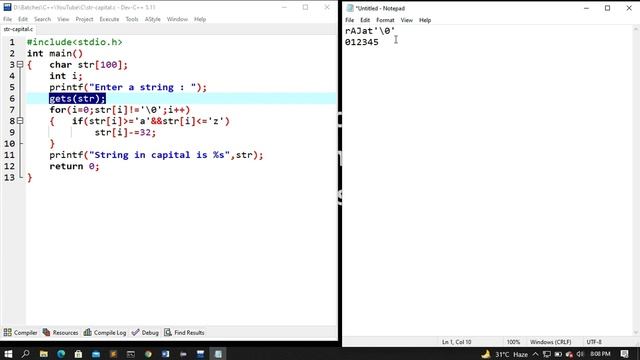The height and width of the screenshot is (360, 640).
Task: Open the Dev-C++ Edit menu
Action: [x=23, y=19]
